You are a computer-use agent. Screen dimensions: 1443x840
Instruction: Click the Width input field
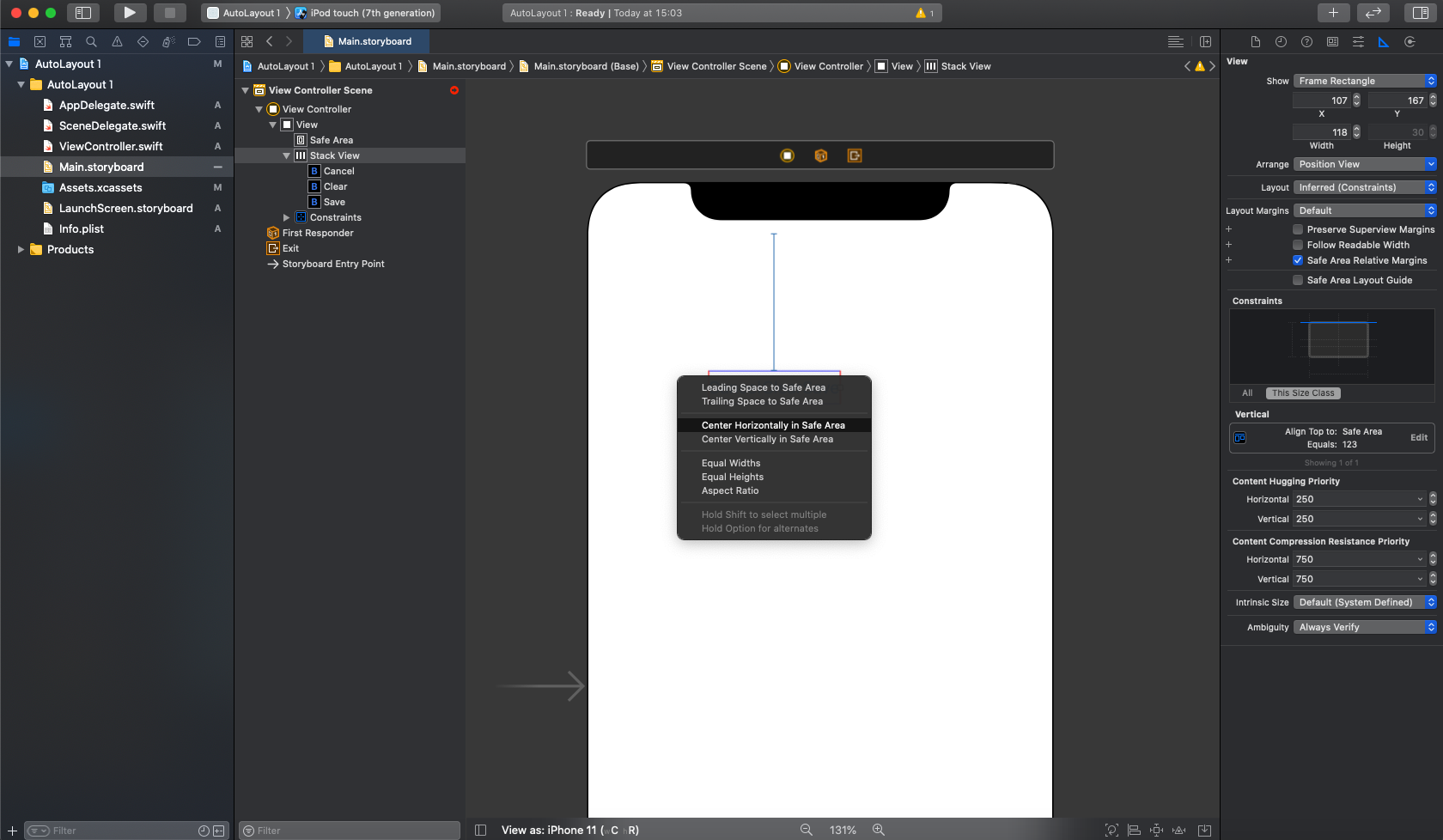coord(1321,132)
